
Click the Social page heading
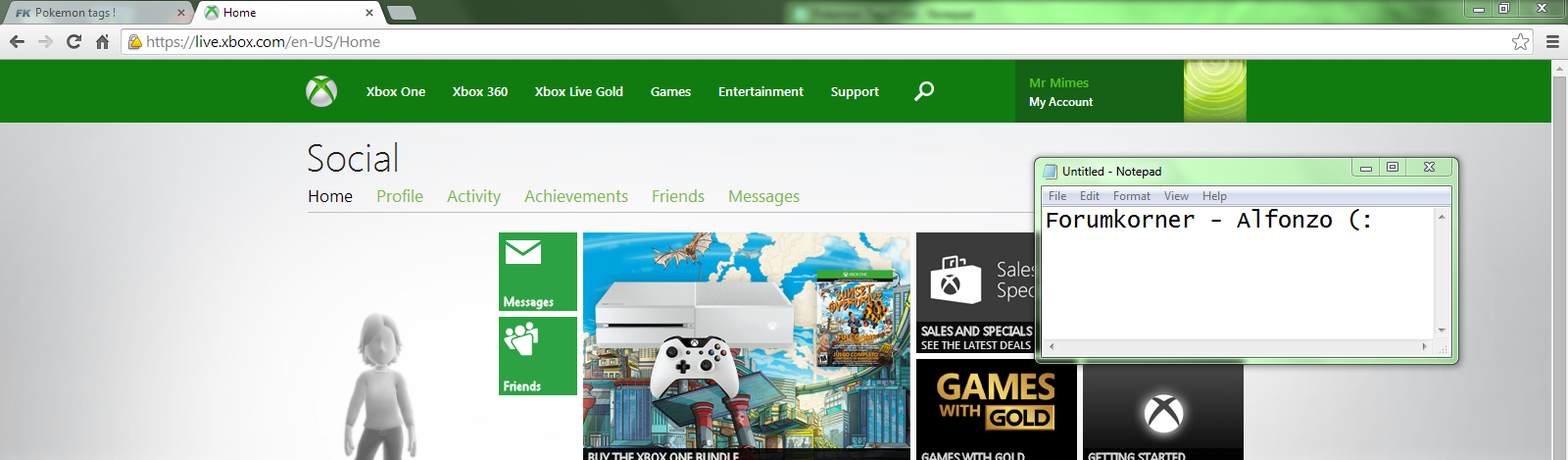(353, 158)
